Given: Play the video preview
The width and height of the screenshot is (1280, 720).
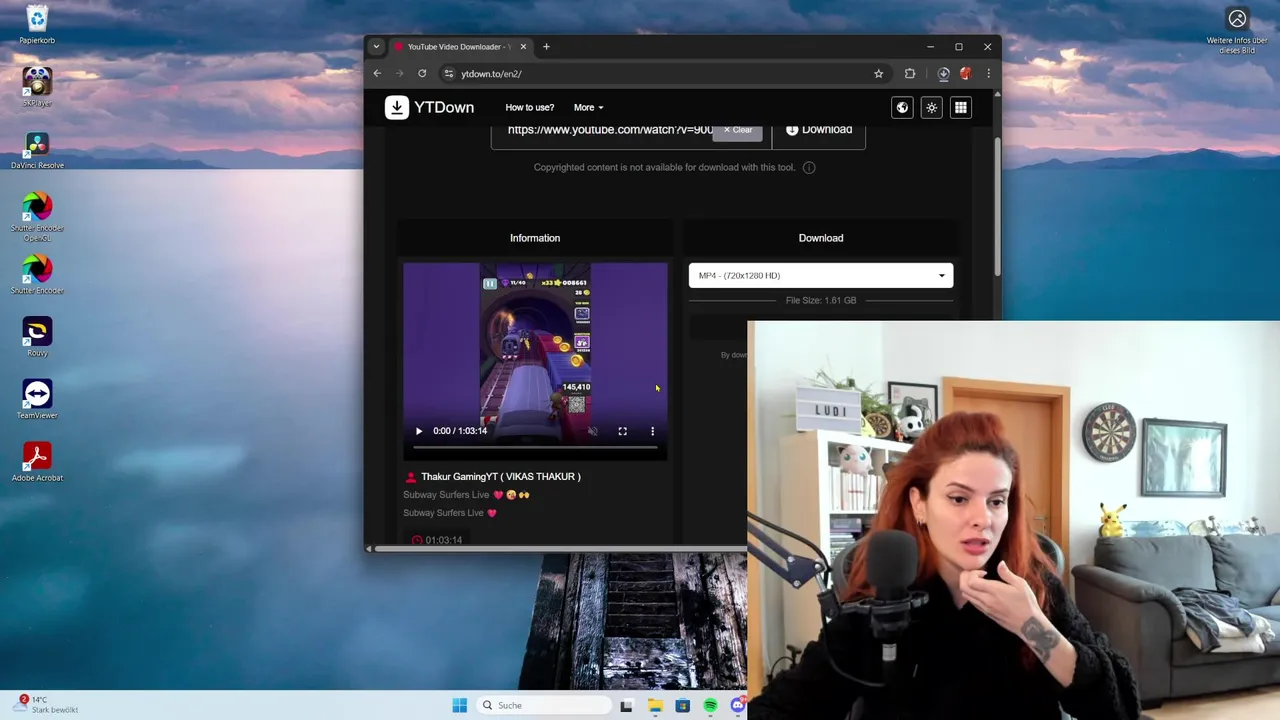Looking at the screenshot, I should coord(419,431).
